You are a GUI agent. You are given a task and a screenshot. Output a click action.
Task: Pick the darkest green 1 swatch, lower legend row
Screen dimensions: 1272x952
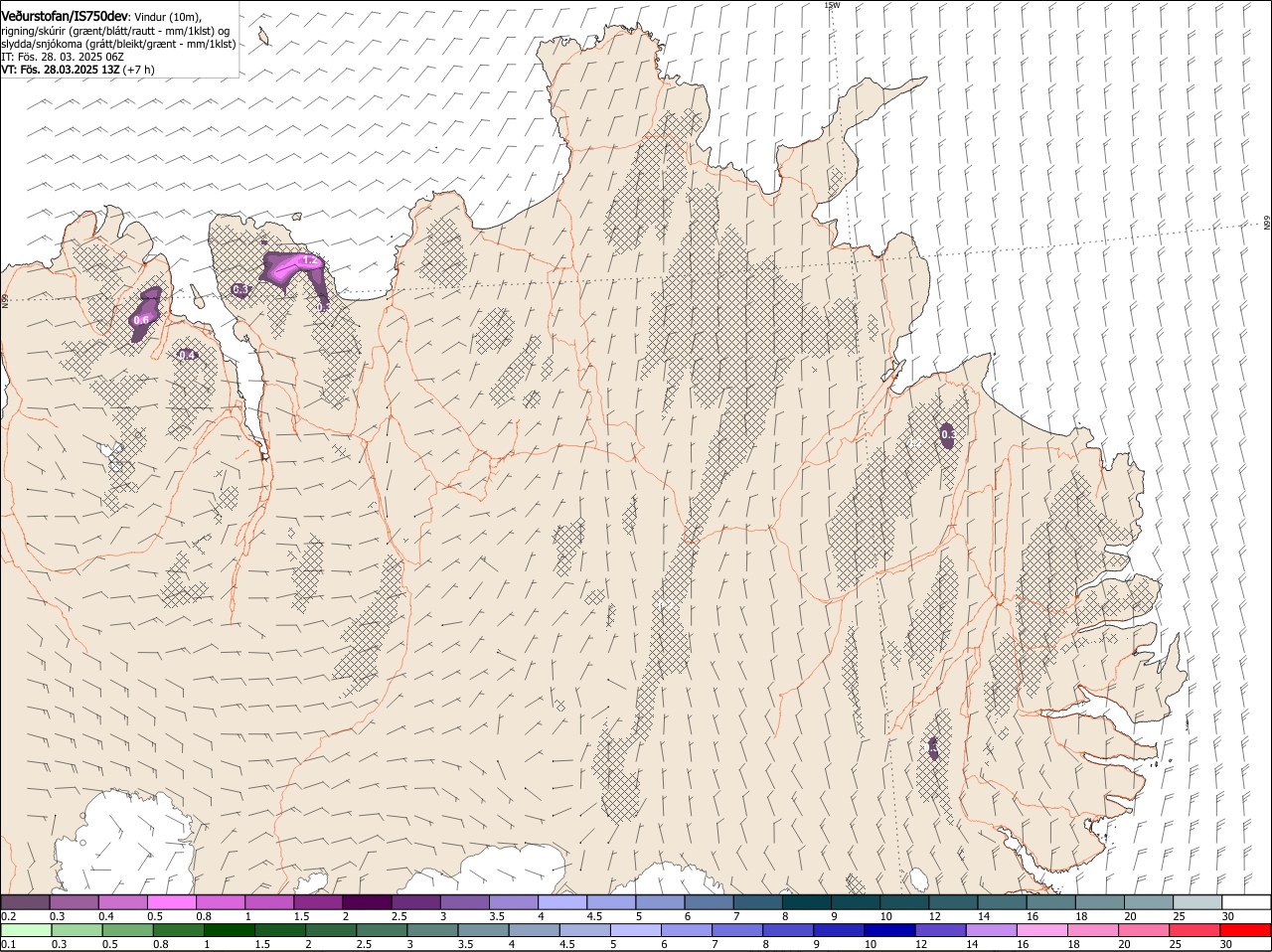pyautogui.click(x=229, y=931)
